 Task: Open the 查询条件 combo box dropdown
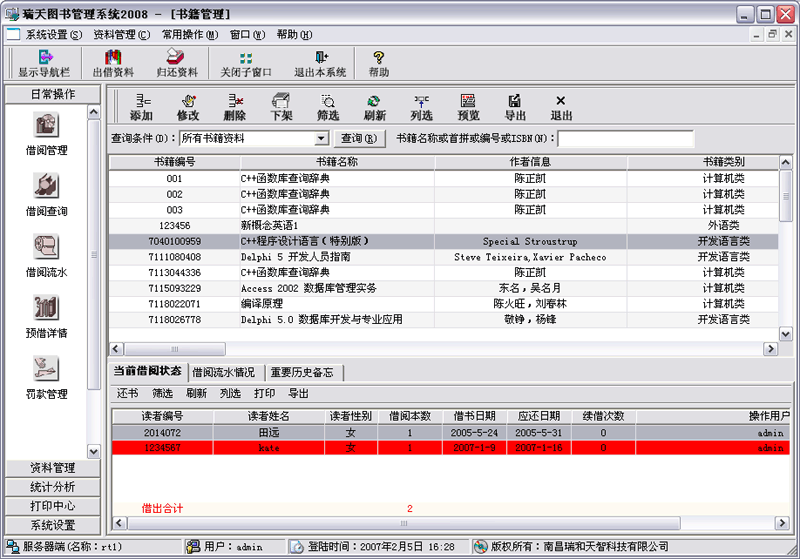coord(321,138)
